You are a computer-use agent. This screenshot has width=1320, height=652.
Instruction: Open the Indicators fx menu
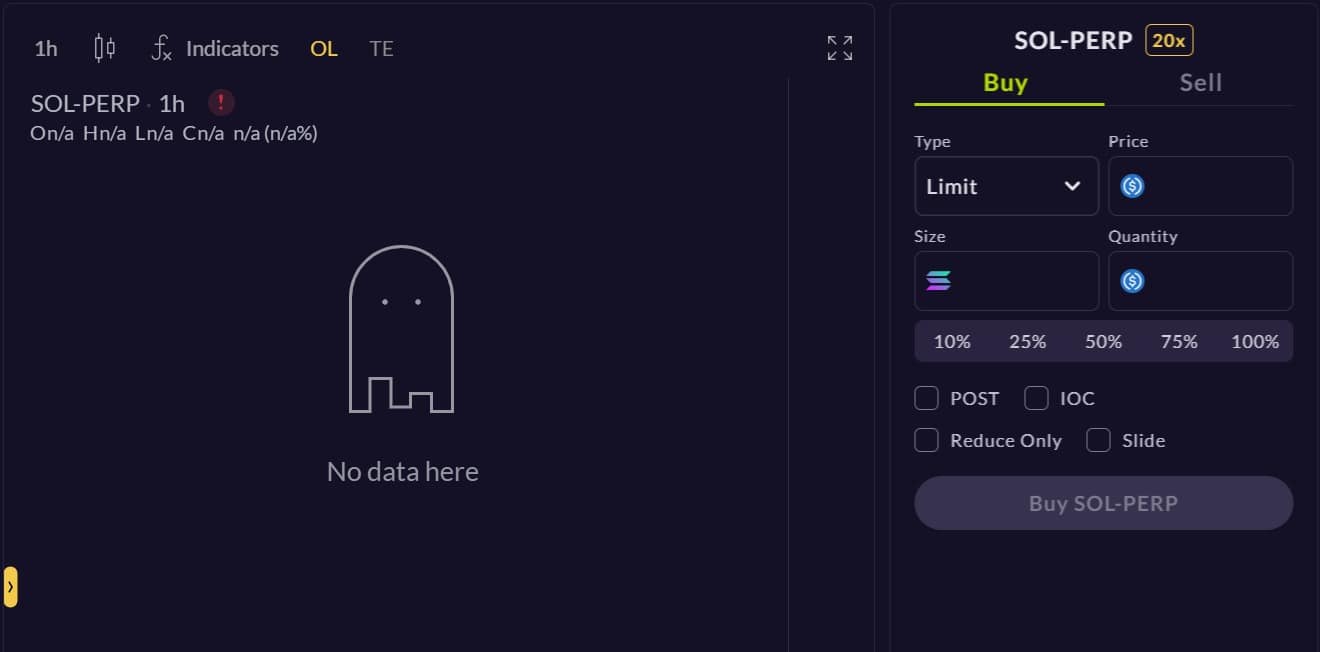[x=215, y=48]
